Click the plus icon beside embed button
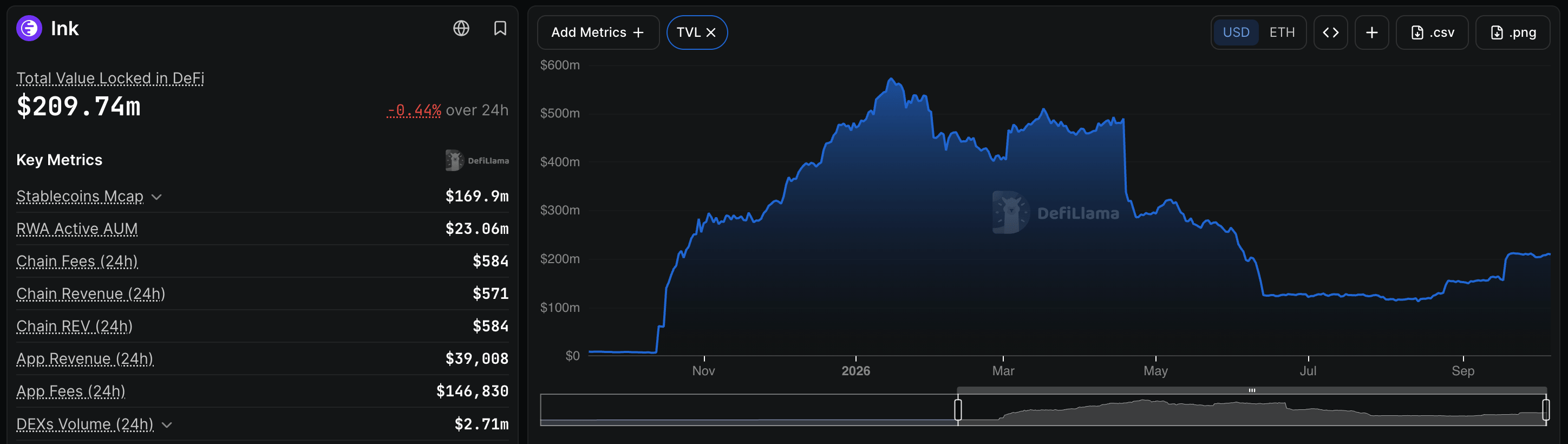The height and width of the screenshot is (444, 1568). (x=1371, y=32)
